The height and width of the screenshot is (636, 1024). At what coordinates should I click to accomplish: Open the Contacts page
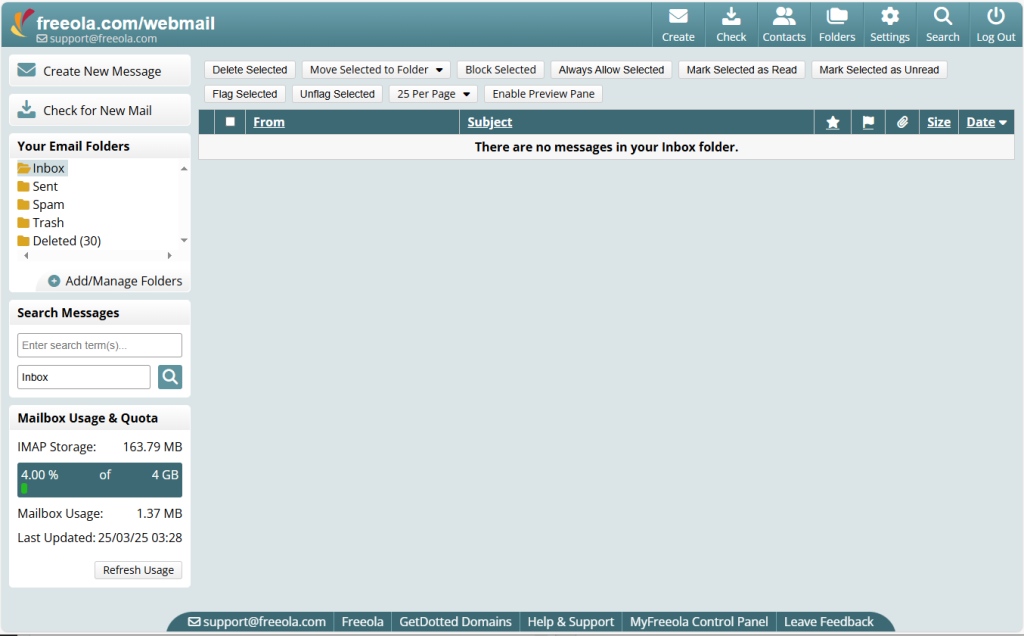(x=784, y=23)
